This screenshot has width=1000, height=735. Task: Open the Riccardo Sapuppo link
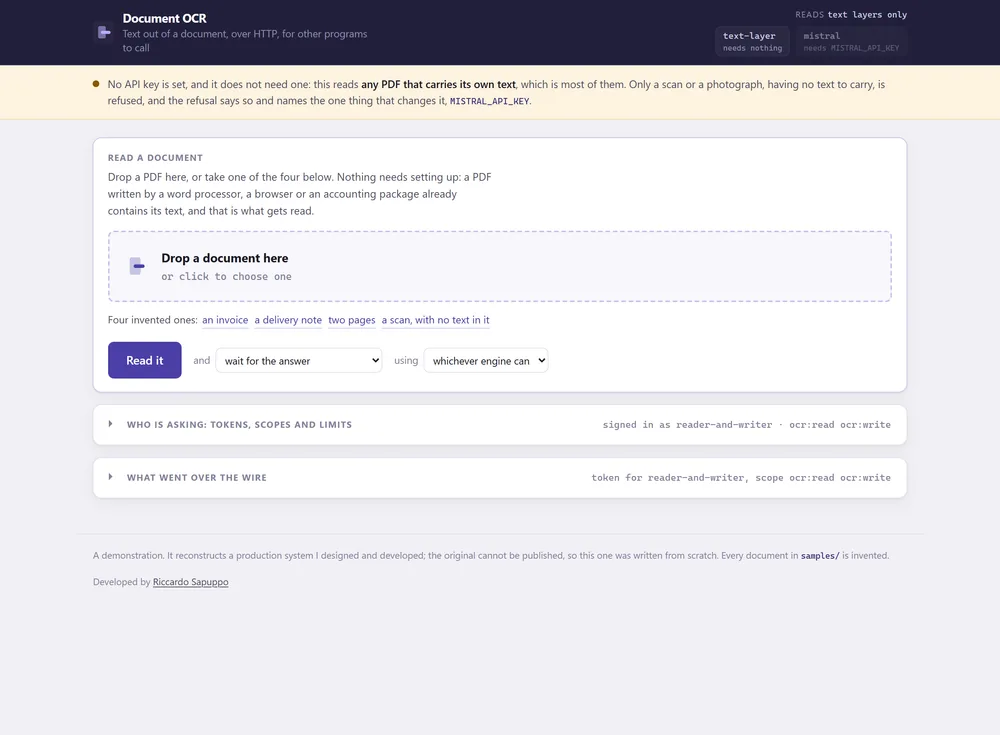(191, 582)
